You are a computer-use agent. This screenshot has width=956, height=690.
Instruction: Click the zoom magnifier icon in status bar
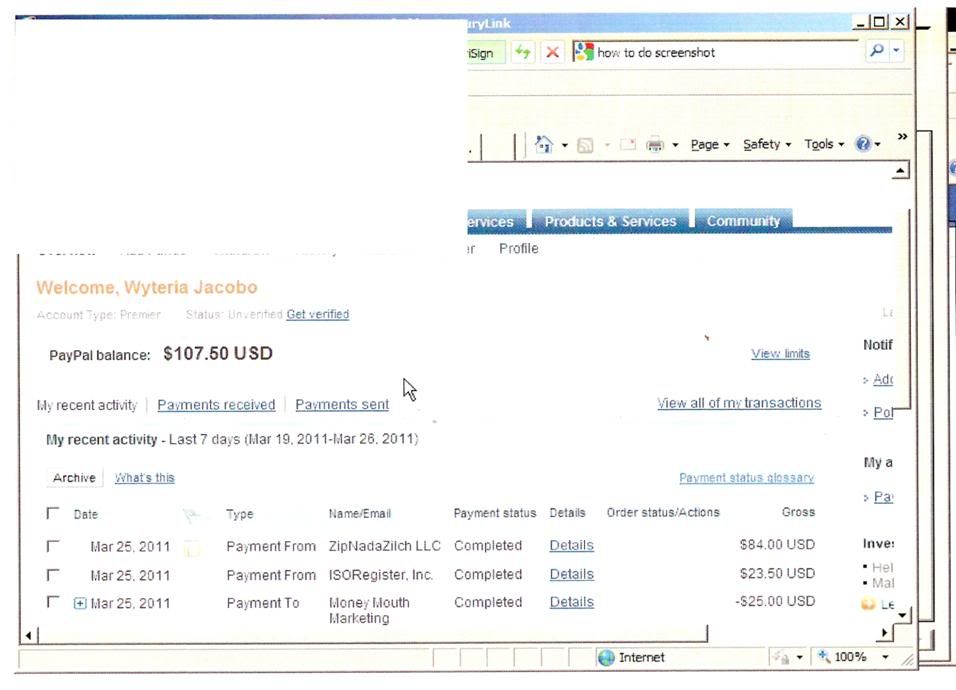click(824, 656)
